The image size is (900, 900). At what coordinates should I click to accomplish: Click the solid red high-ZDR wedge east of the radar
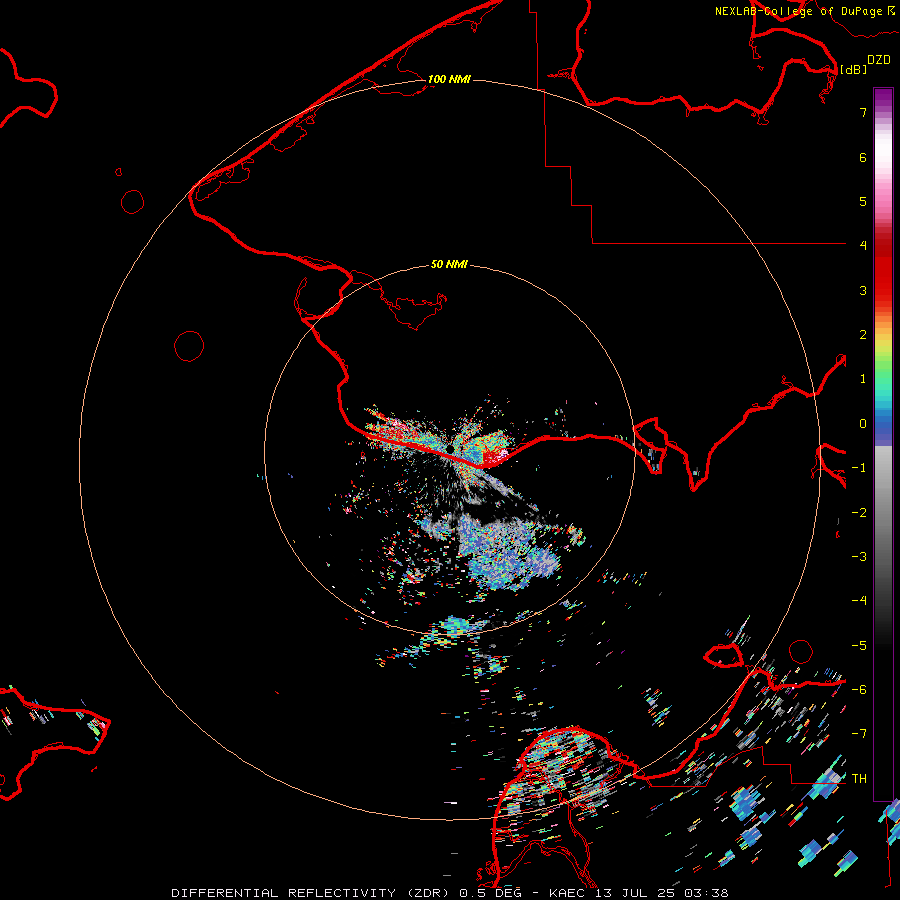pos(495,457)
